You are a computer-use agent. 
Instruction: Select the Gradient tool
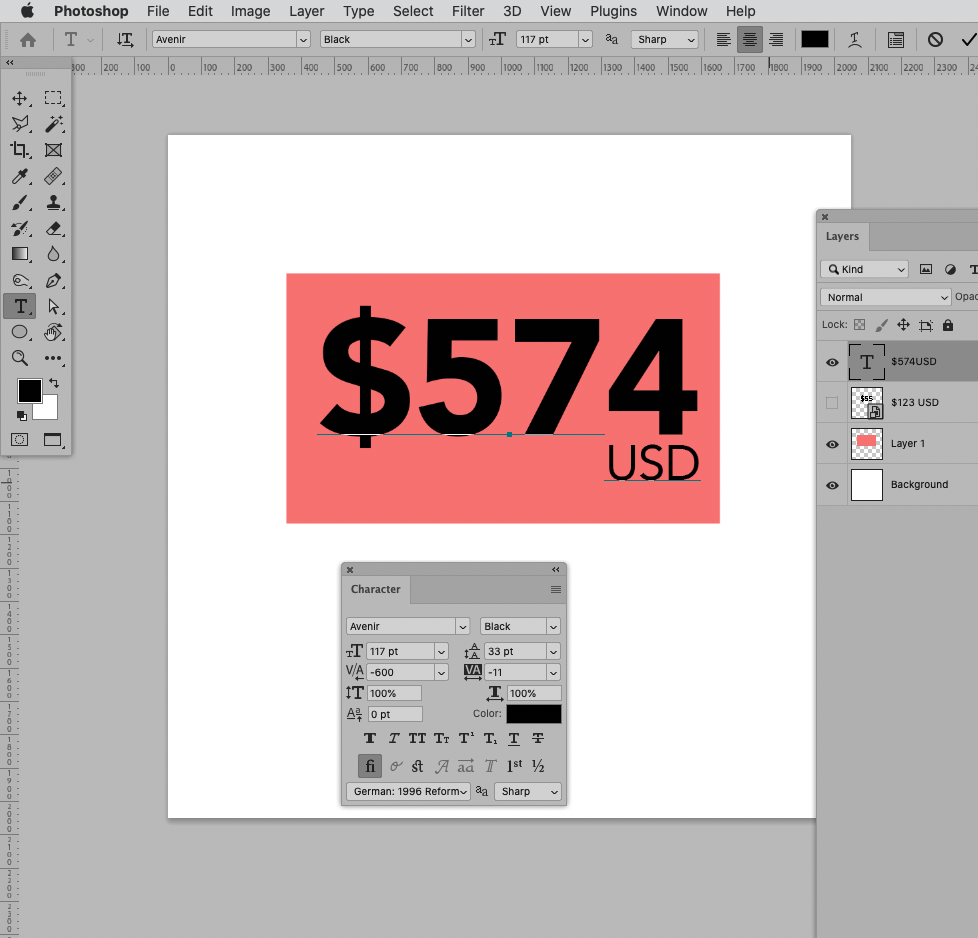pos(20,254)
